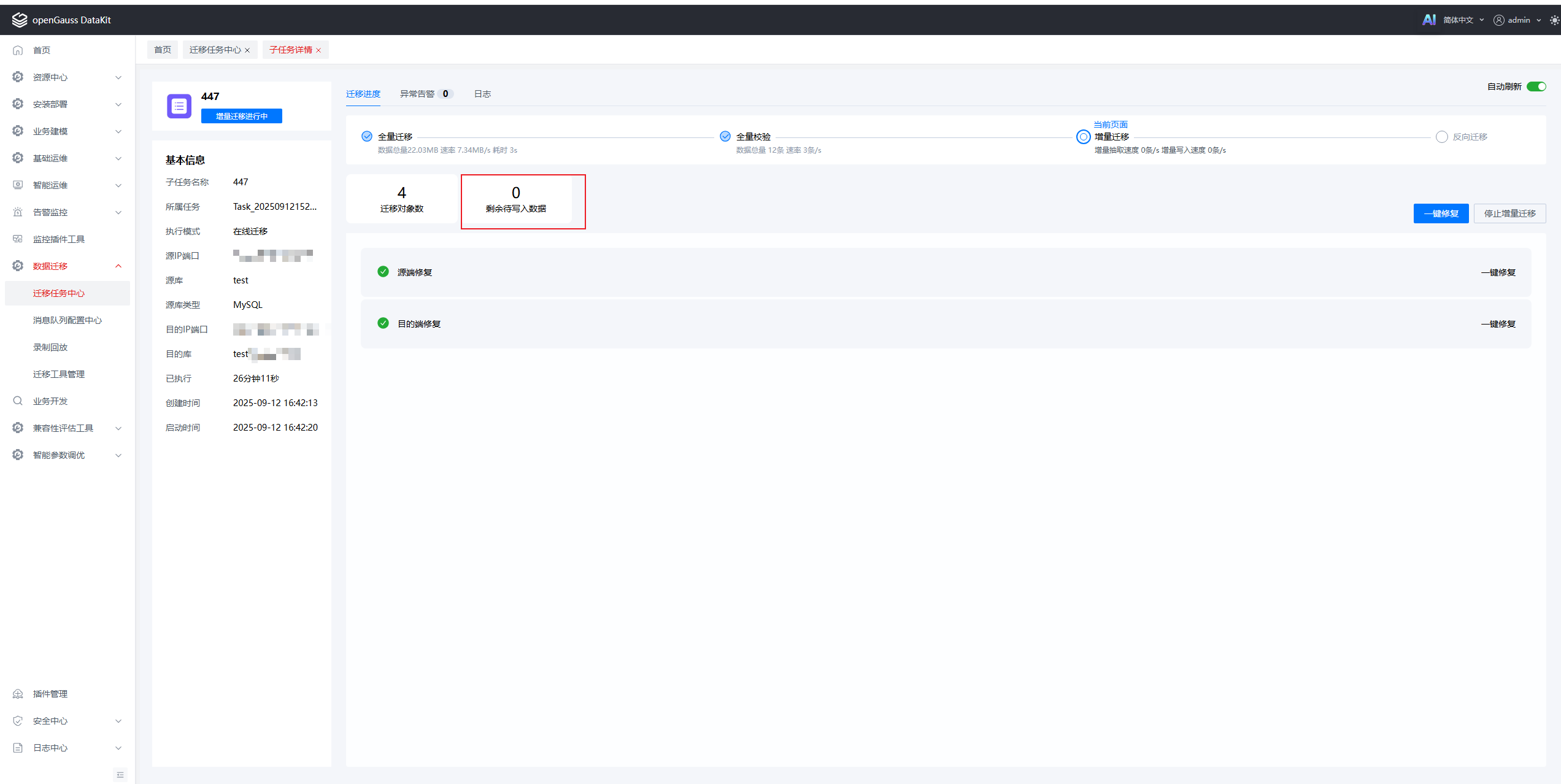The image size is (1561, 784).
Task: Select the 反向迁移 step circle
Action: [x=1441, y=137]
